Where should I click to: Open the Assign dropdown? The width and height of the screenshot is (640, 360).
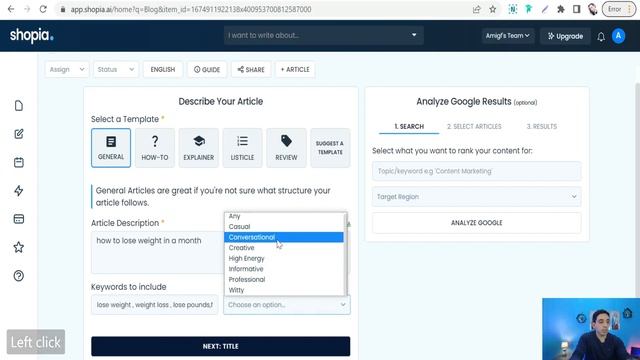(x=67, y=69)
